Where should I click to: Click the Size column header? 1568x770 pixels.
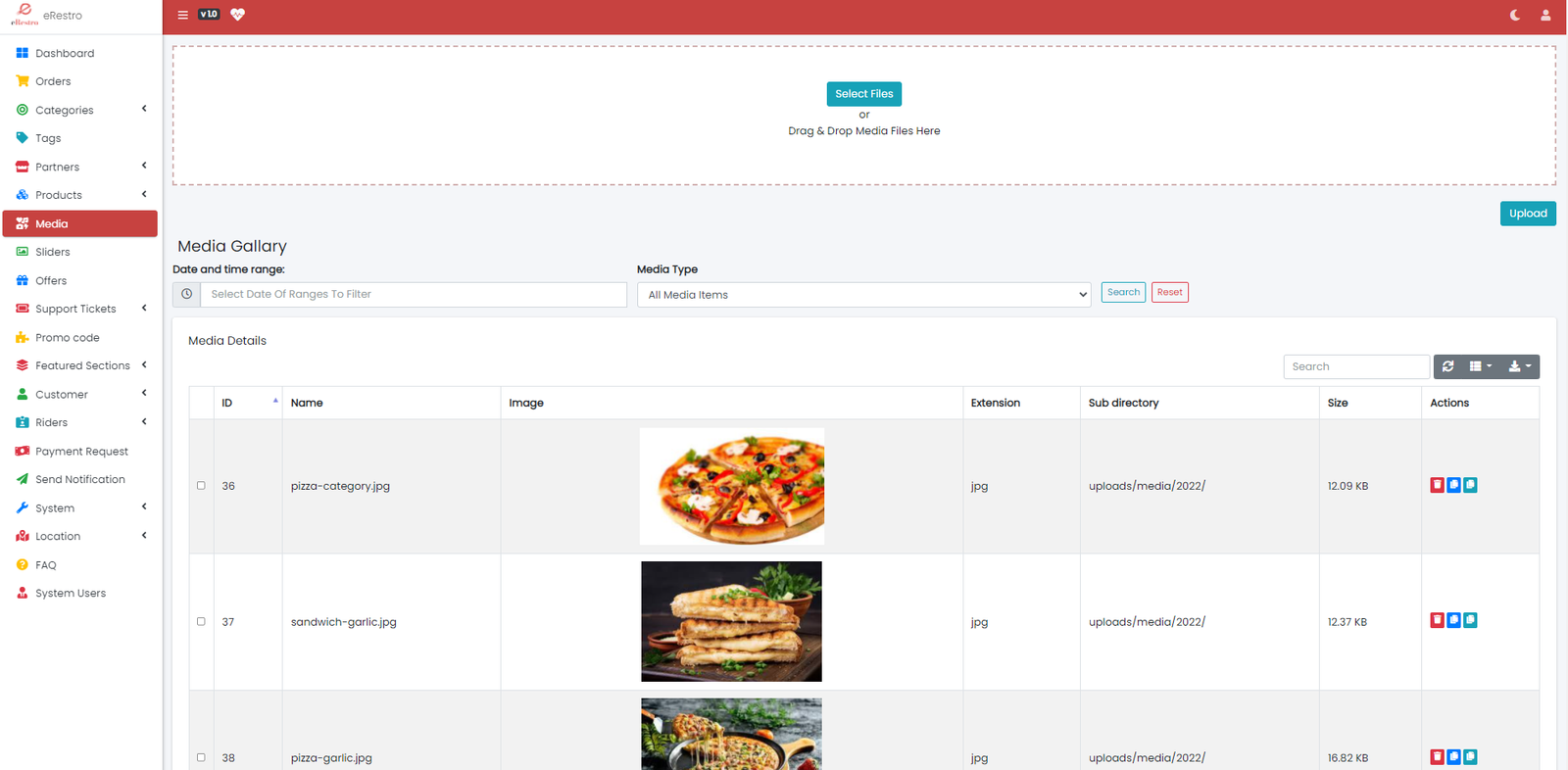pos(1370,403)
